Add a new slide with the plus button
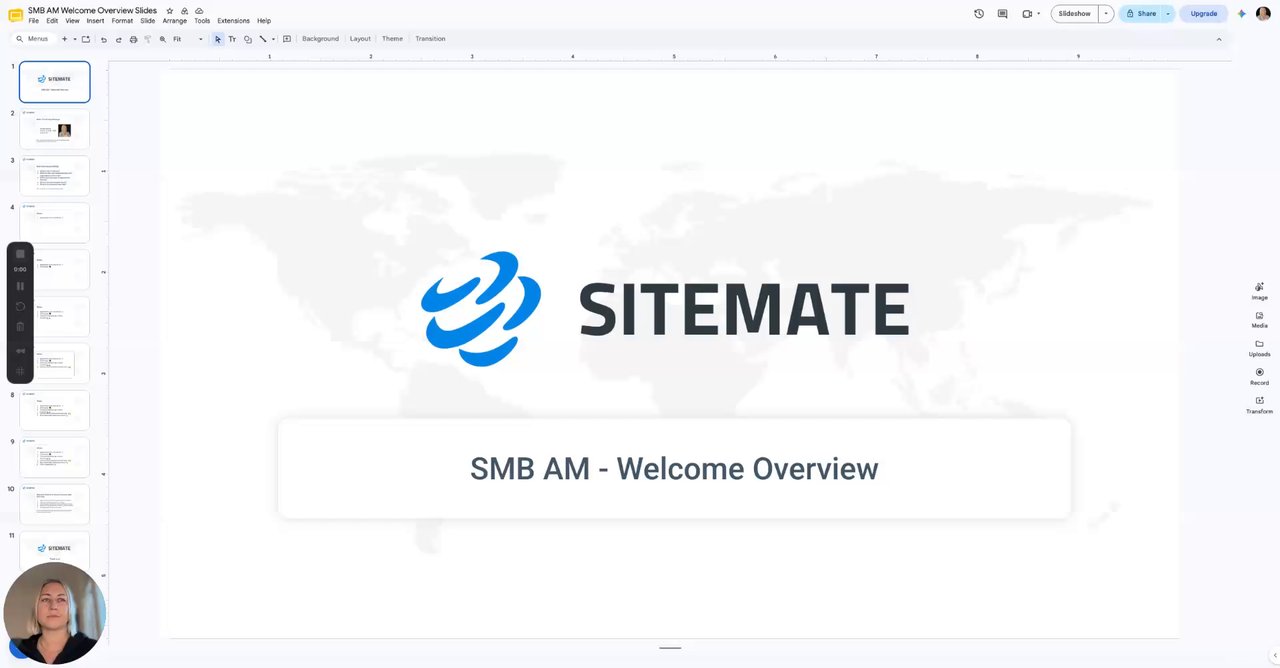This screenshot has width=1280, height=668. pyautogui.click(x=64, y=39)
